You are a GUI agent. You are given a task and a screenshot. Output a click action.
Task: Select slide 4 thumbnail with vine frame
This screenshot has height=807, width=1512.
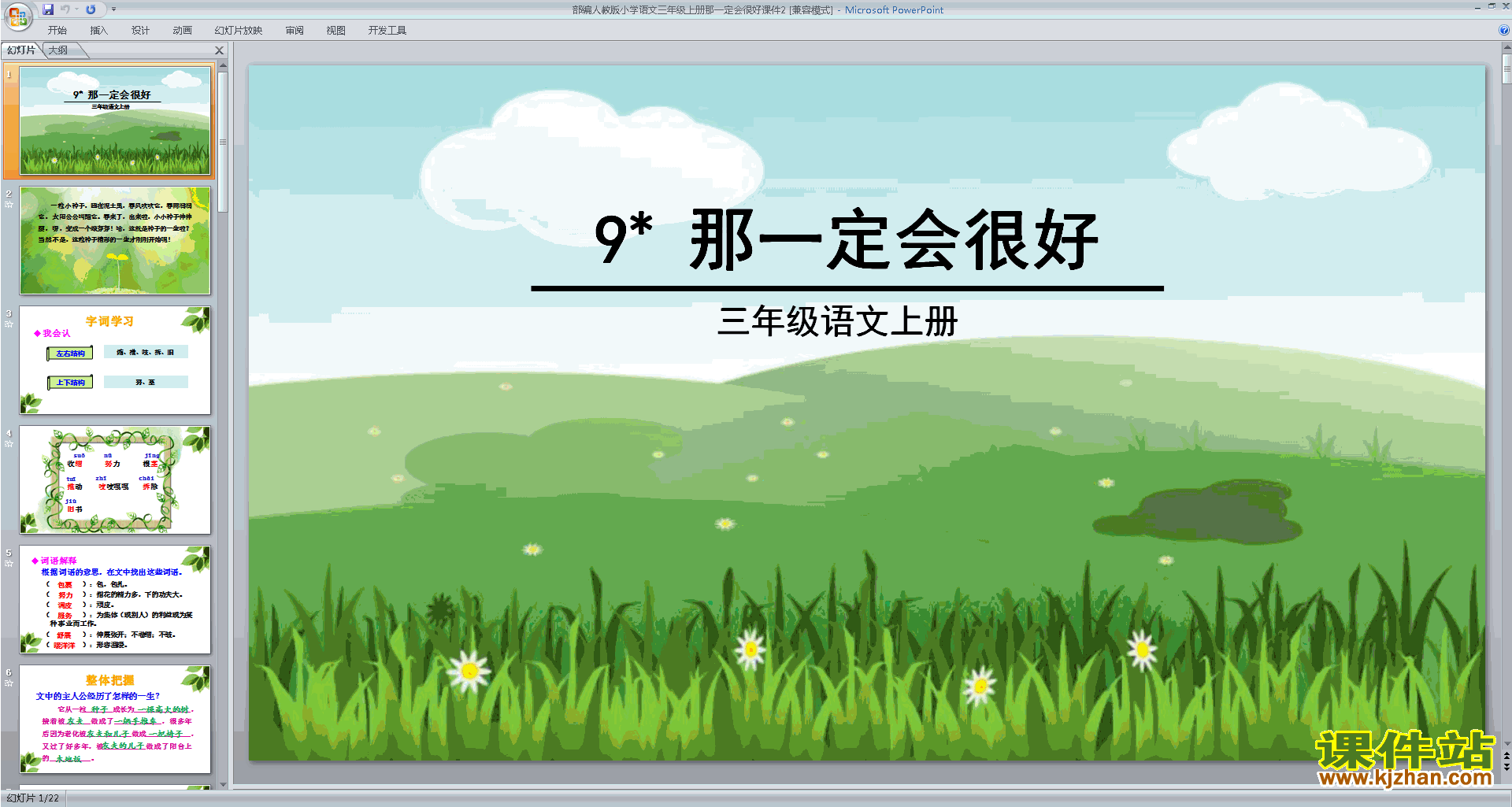point(115,479)
